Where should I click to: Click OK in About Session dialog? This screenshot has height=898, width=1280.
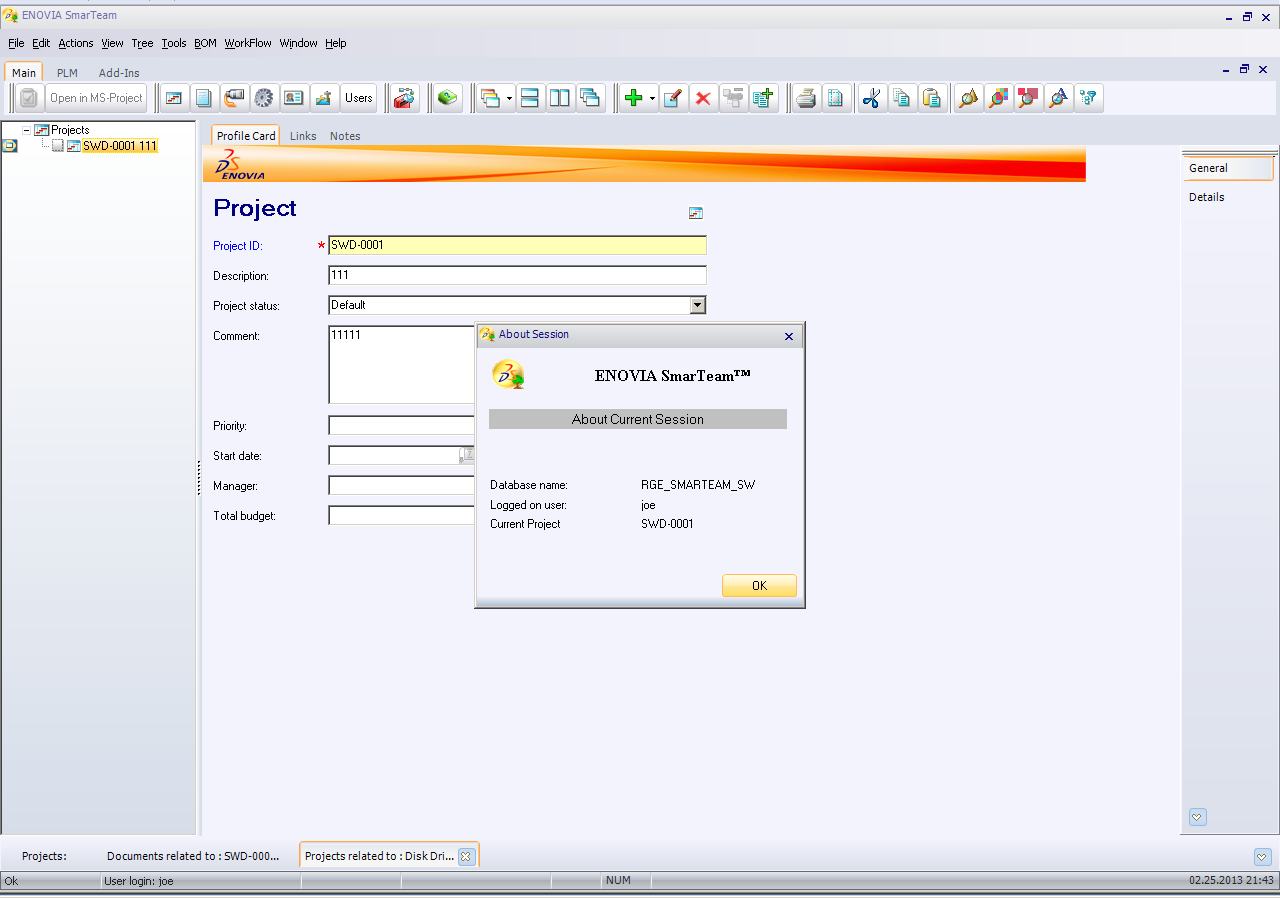pos(759,586)
